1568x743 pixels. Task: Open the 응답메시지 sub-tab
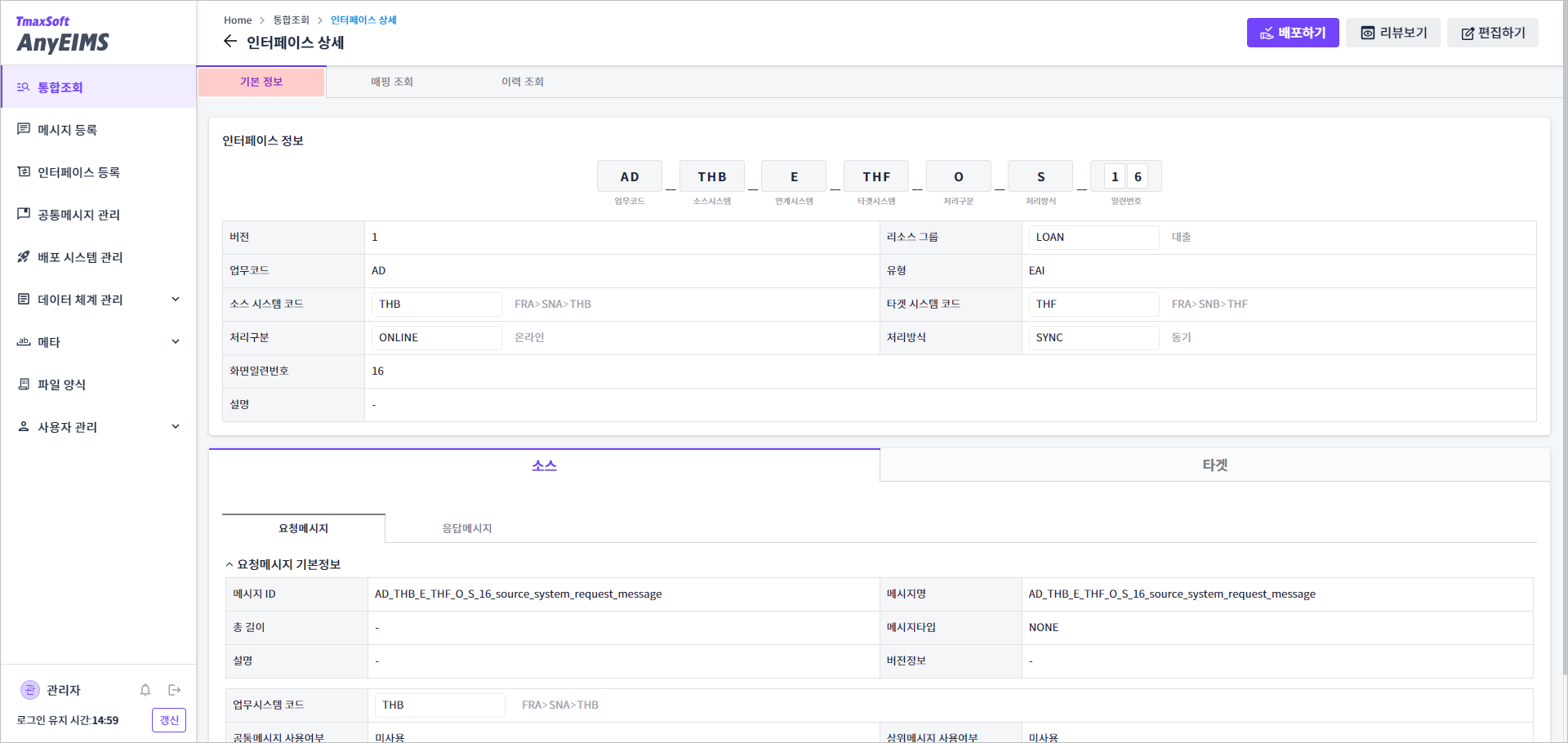467,528
